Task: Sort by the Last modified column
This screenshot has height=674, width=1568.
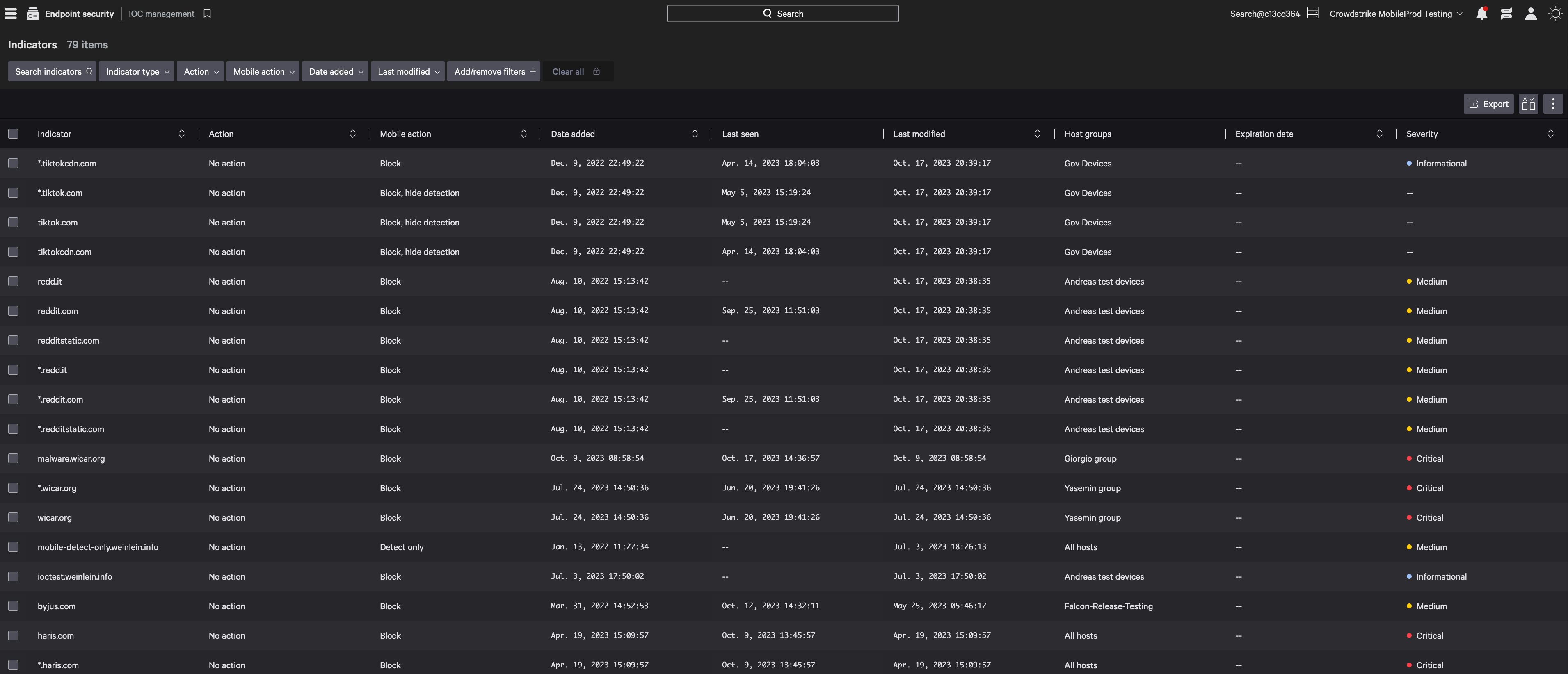Action: (x=1037, y=134)
